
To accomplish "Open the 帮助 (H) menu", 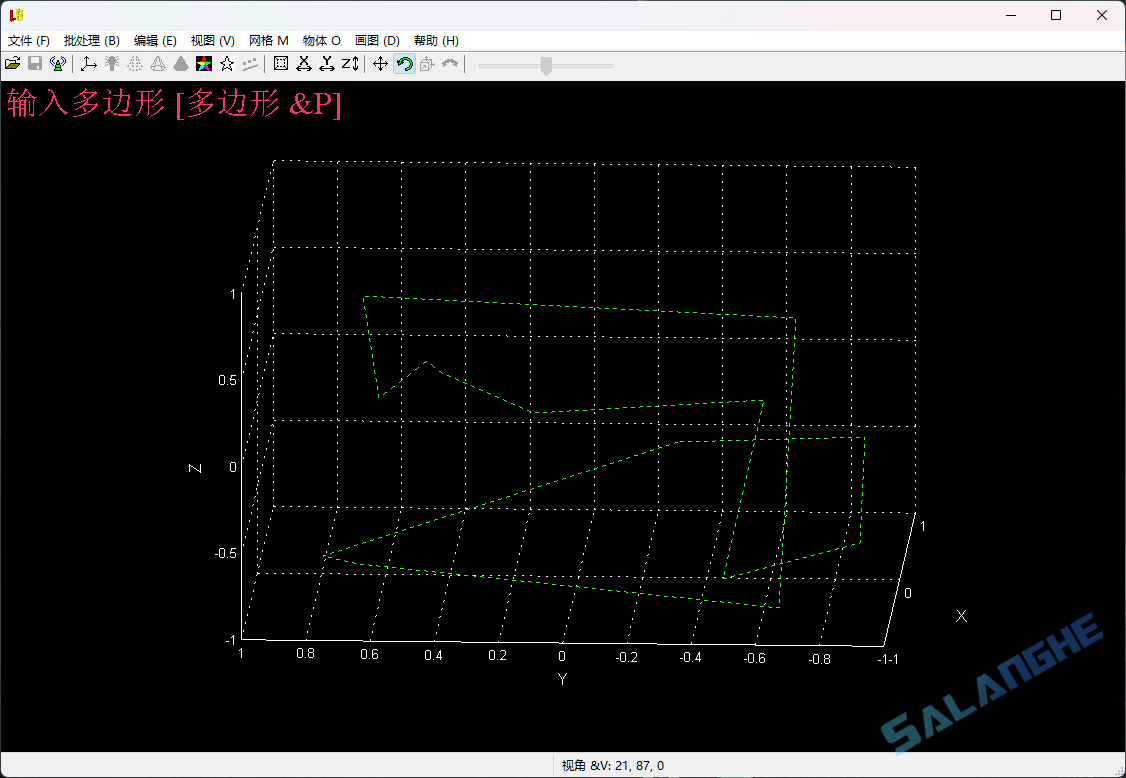I will [x=434, y=41].
